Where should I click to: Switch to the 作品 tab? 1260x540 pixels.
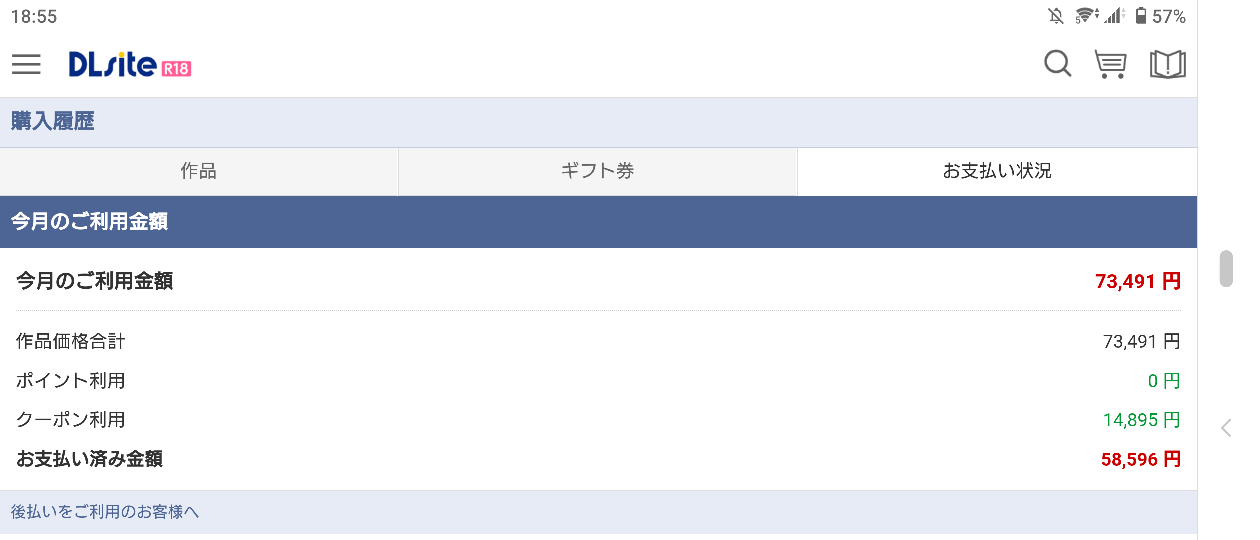(199, 171)
